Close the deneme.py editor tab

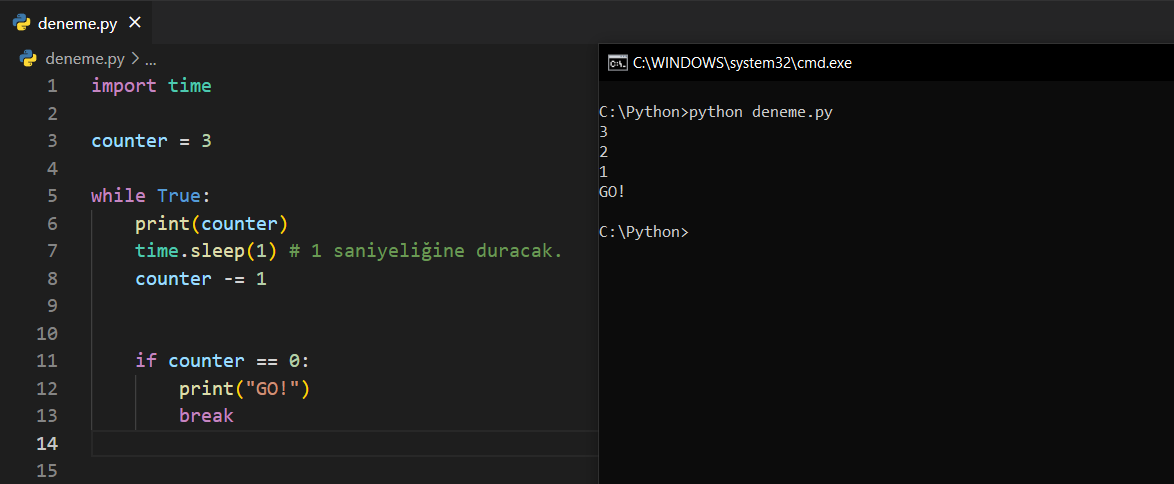click(135, 23)
